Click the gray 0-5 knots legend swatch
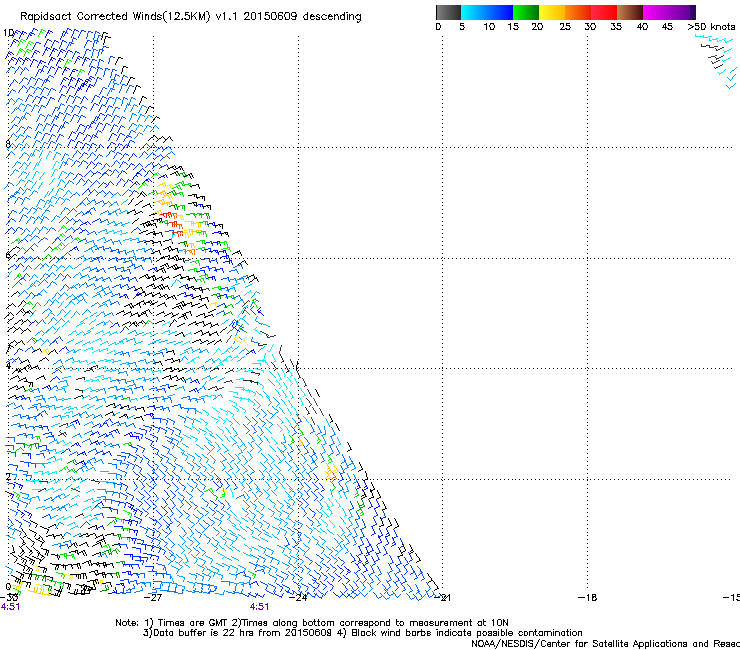Image resolution: width=740 pixels, height=650 pixels. click(448, 12)
